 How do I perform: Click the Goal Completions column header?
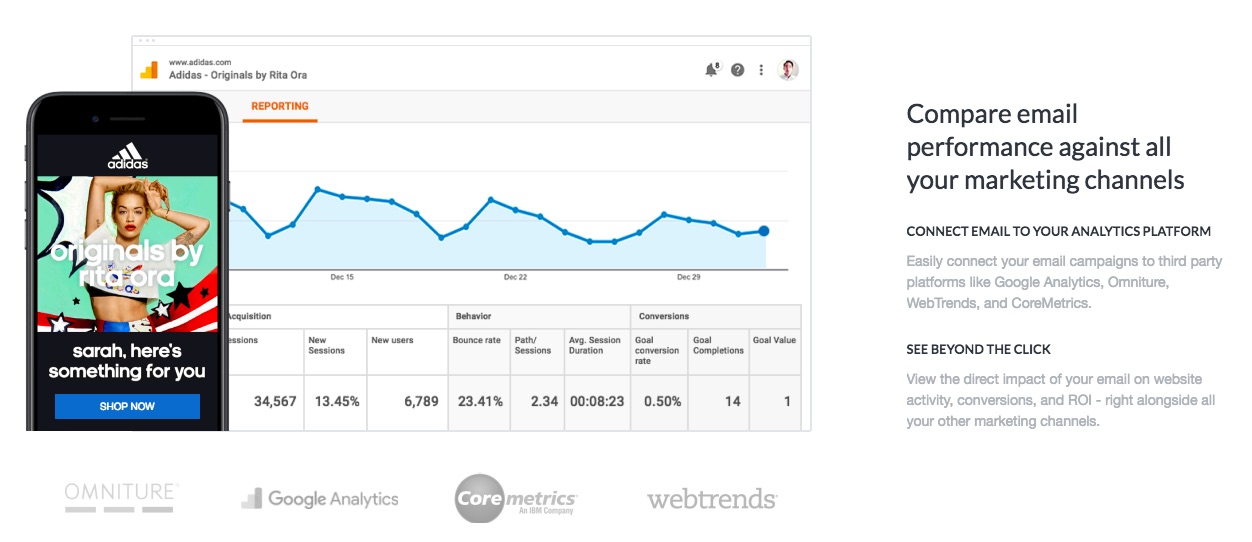[718, 345]
